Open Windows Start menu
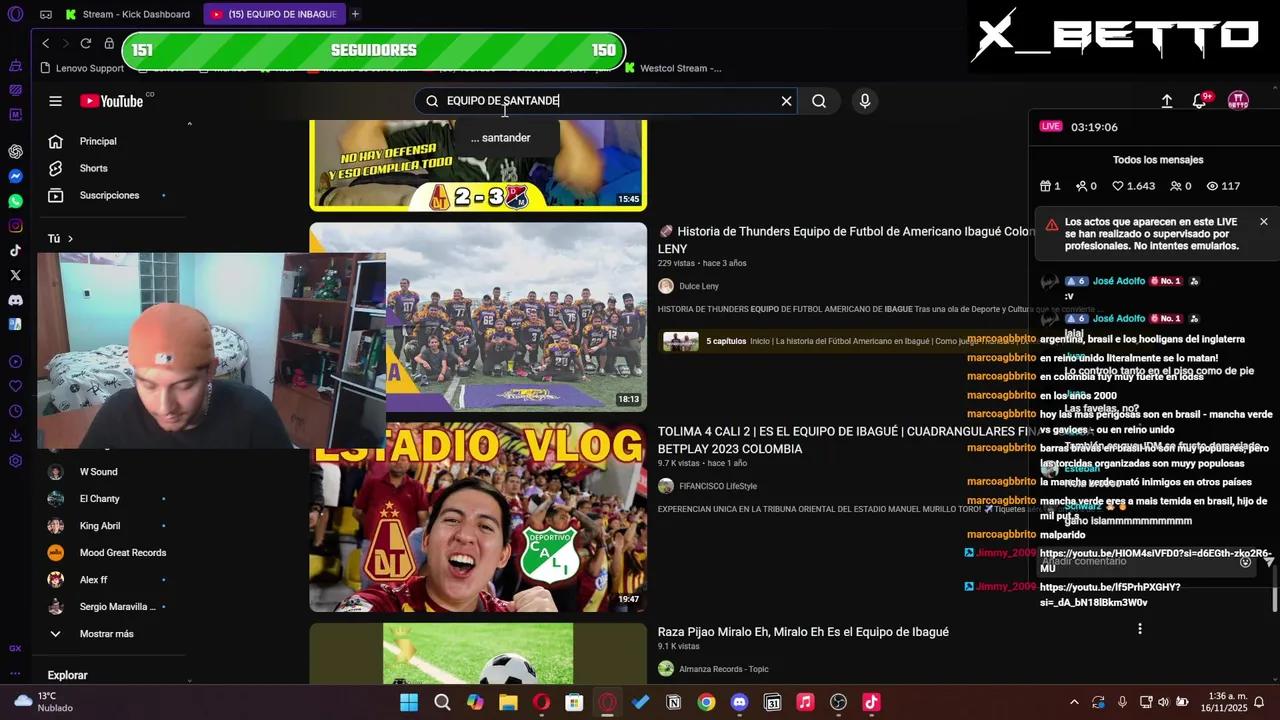Image resolution: width=1280 pixels, height=720 pixels. 409,702
